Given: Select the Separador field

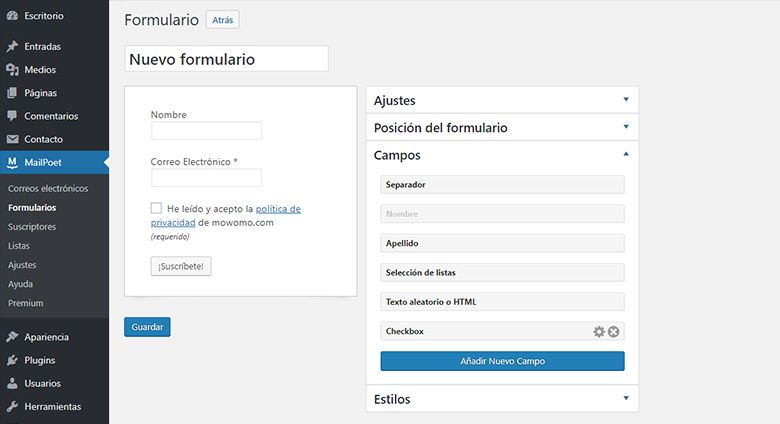Looking at the screenshot, I should click(502, 185).
